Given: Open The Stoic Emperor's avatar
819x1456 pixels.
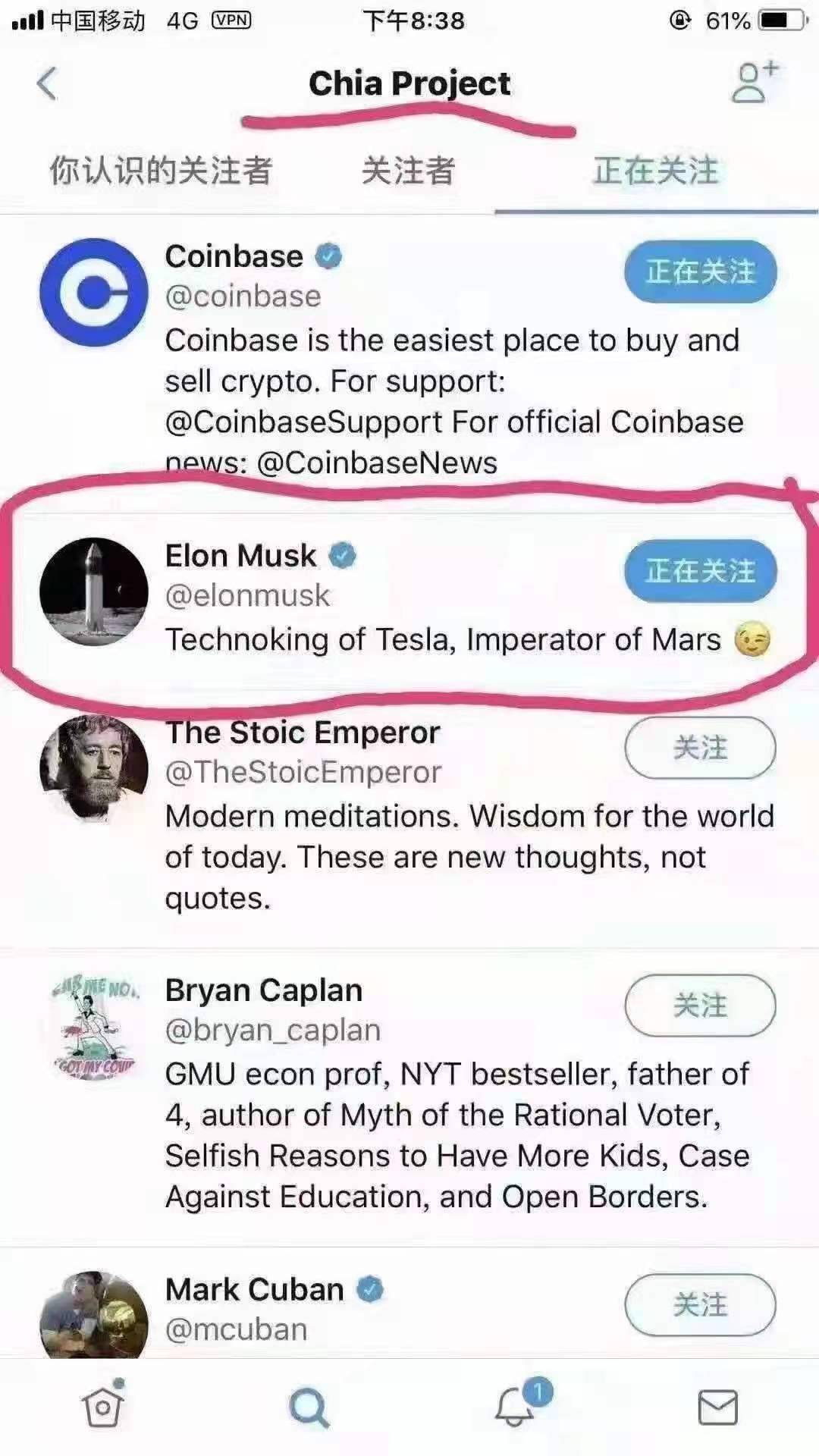Looking at the screenshot, I should 94,767.
